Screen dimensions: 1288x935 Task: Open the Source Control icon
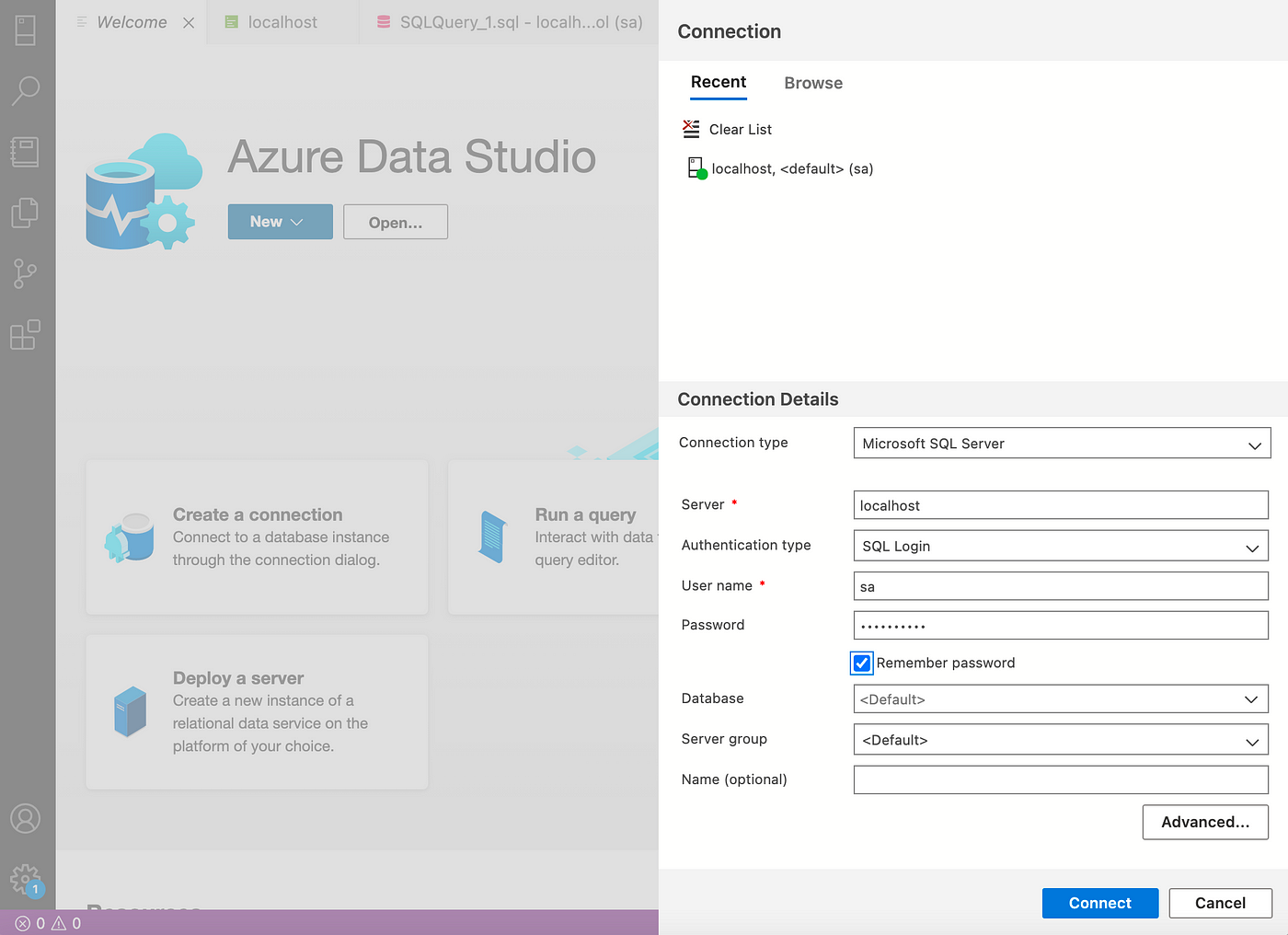(x=25, y=273)
